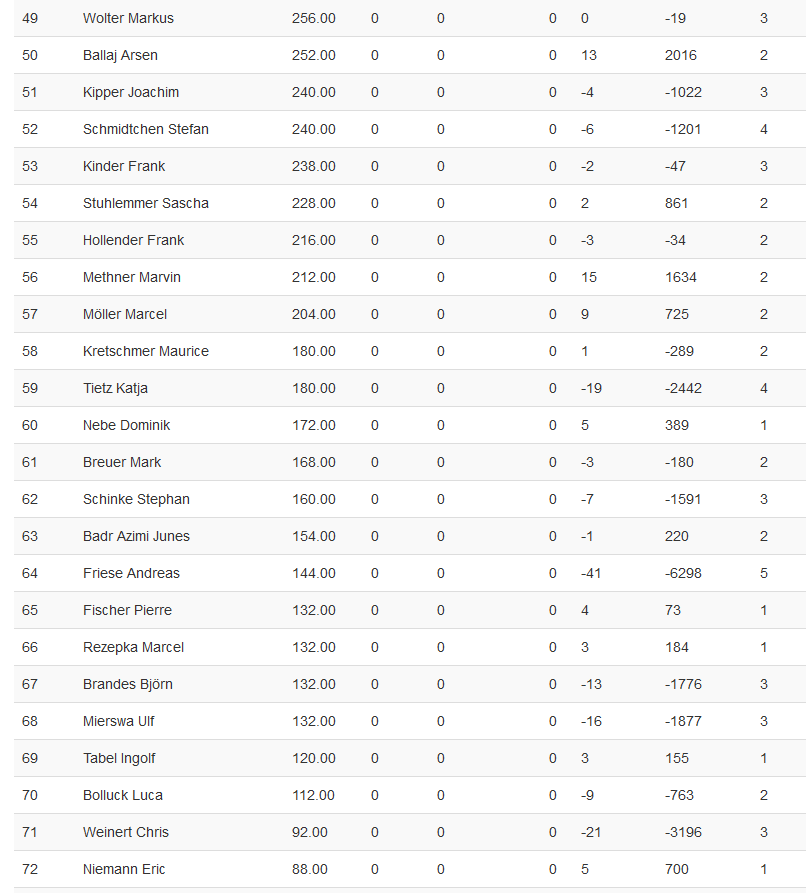Click the 252.00 points value
The height and width of the screenshot is (893, 806).
pyautogui.click(x=313, y=55)
